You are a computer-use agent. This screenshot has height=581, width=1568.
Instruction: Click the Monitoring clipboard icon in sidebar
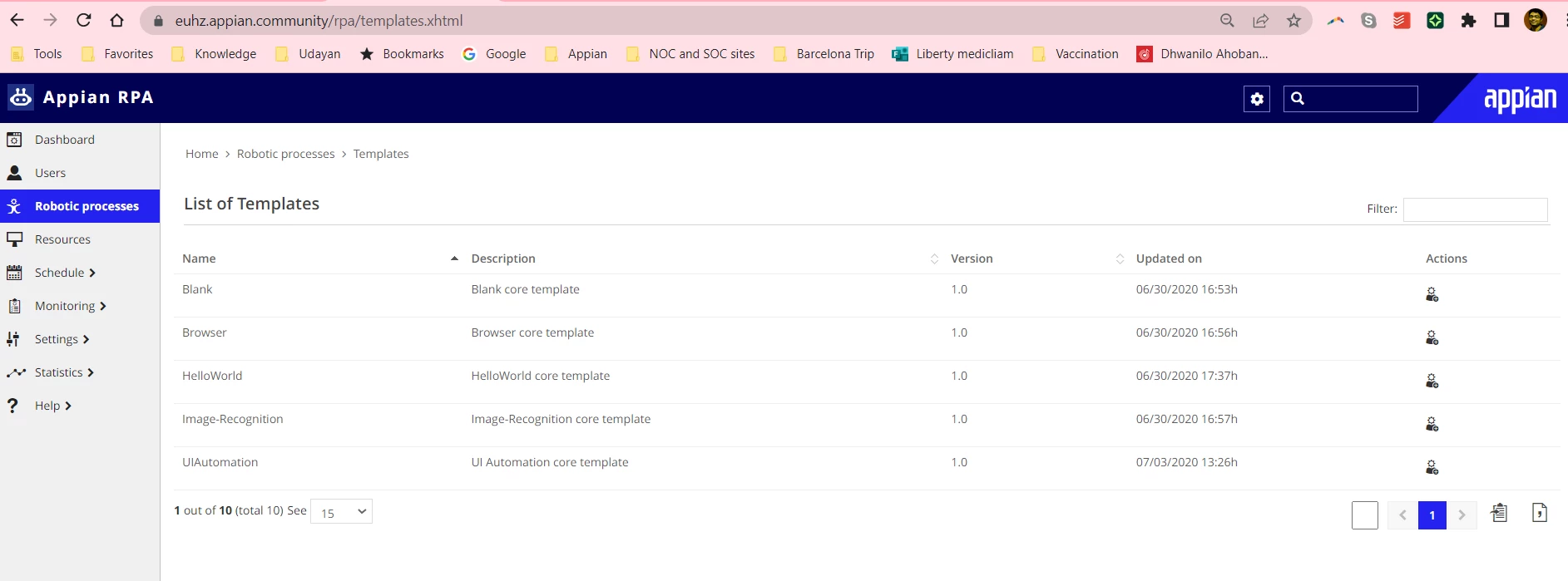coord(14,306)
